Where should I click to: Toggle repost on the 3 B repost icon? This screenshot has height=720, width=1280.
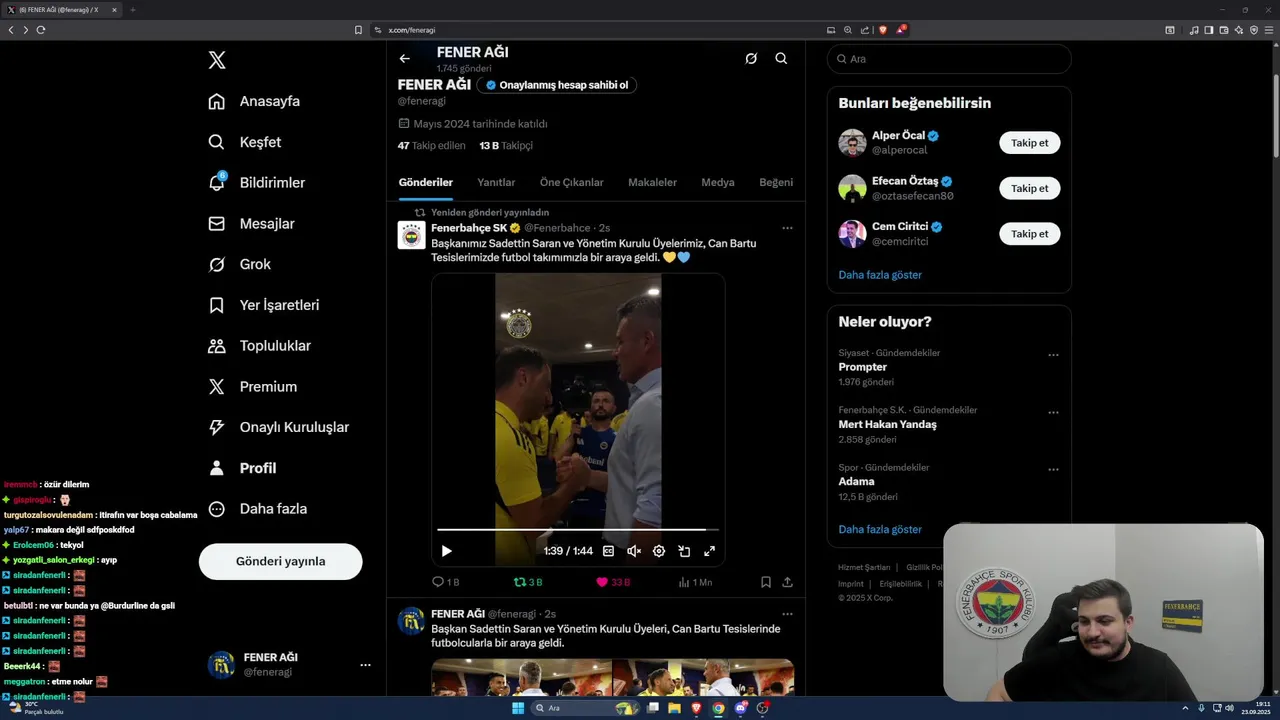click(x=528, y=582)
